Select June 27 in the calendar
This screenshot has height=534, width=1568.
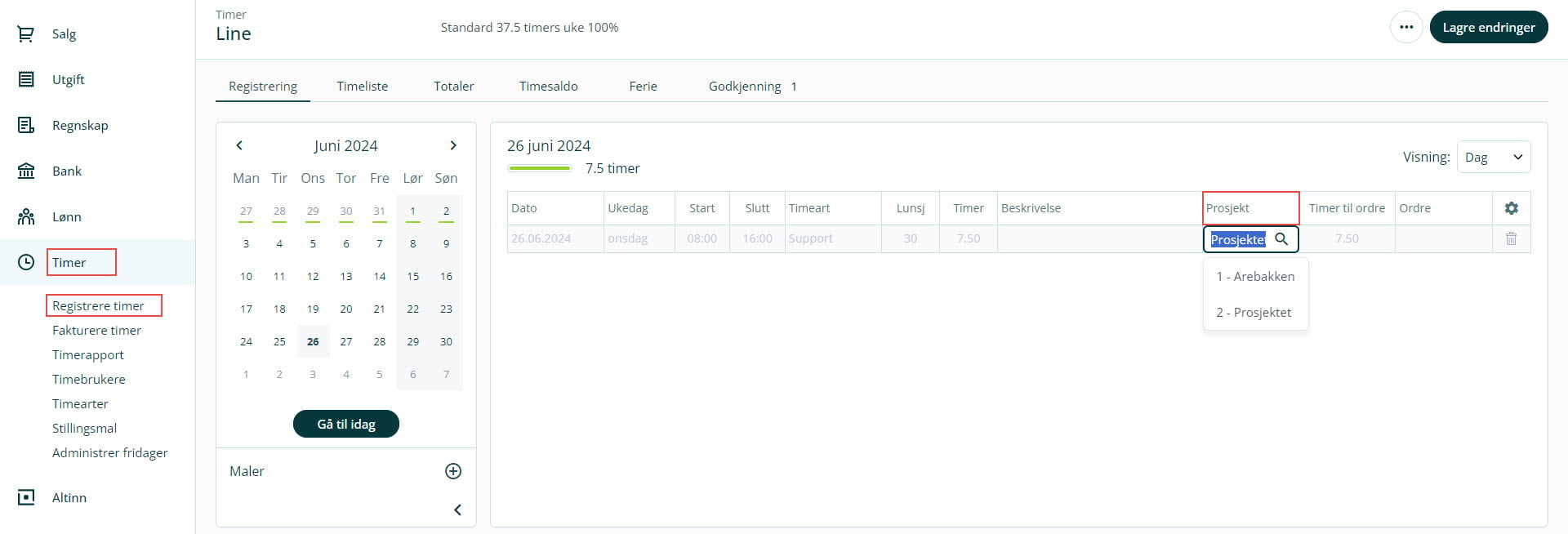point(346,341)
